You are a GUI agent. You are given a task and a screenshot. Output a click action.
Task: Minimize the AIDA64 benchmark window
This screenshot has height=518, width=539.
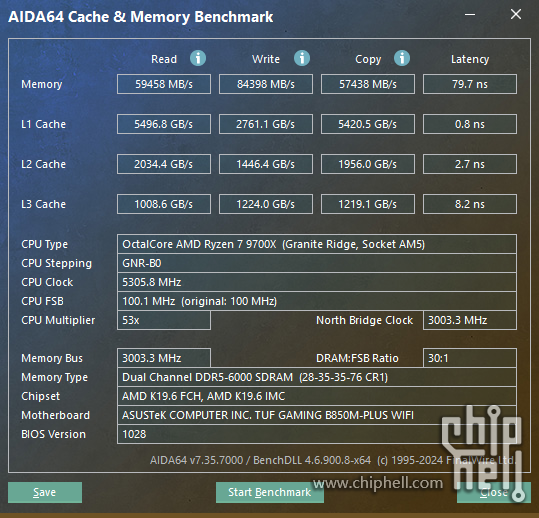(470, 14)
